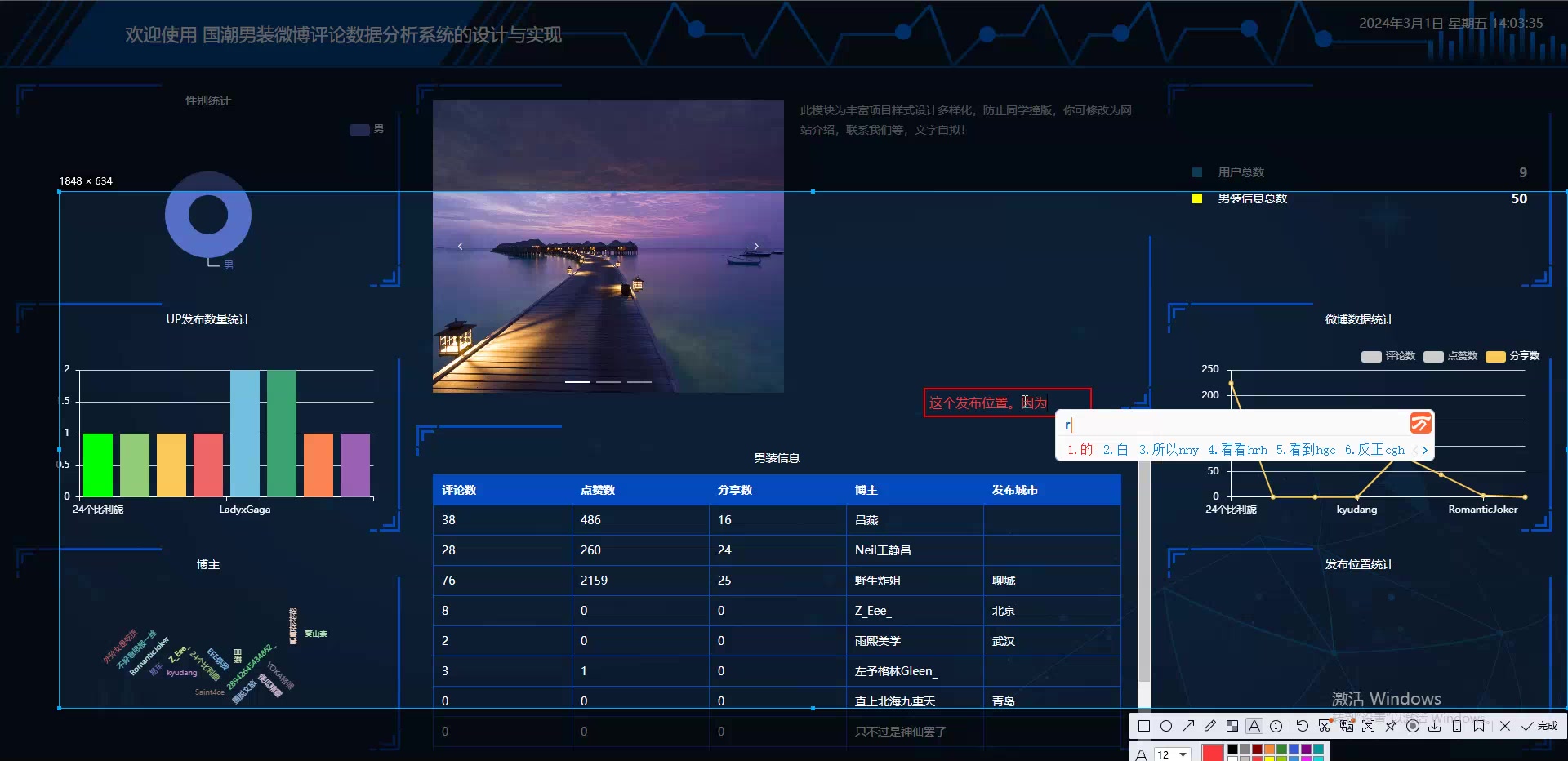Select the text annotation tool
The height and width of the screenshot is (761, 1568).
pos(1254,726)
